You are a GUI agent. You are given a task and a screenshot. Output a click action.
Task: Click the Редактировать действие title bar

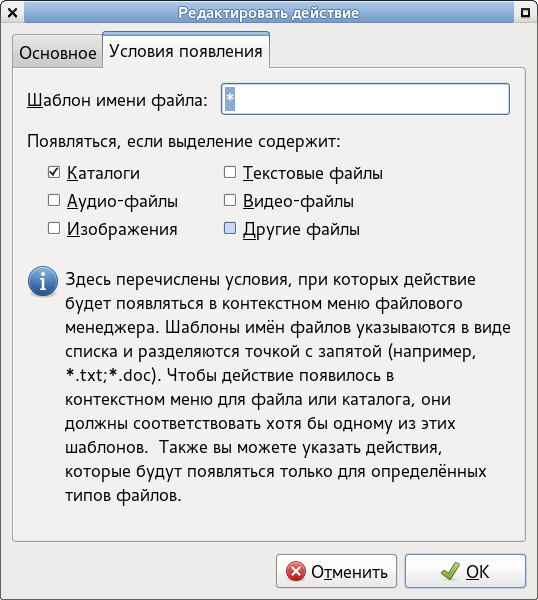(x=269, y=13)
